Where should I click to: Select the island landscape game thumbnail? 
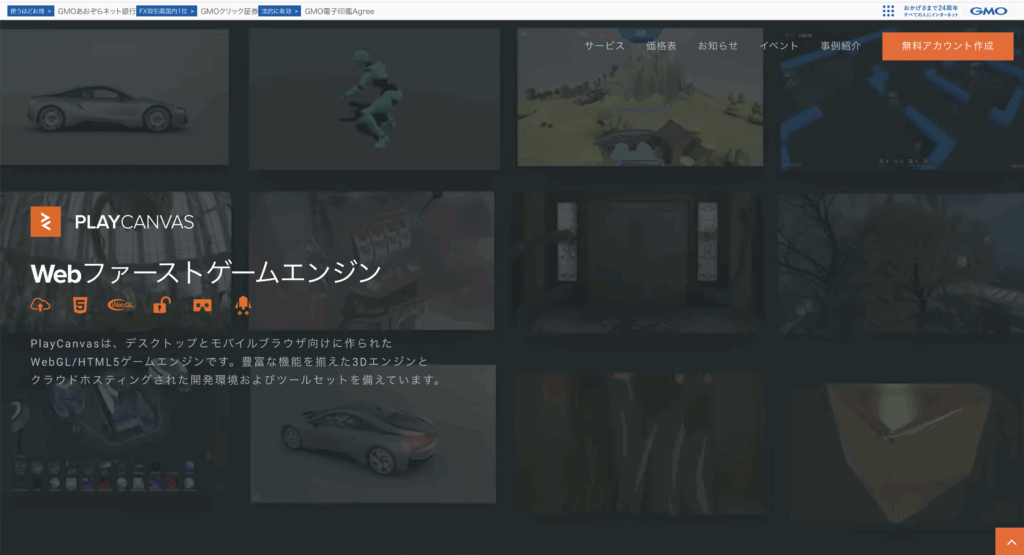pyautogui.click(x=640, y=97)
